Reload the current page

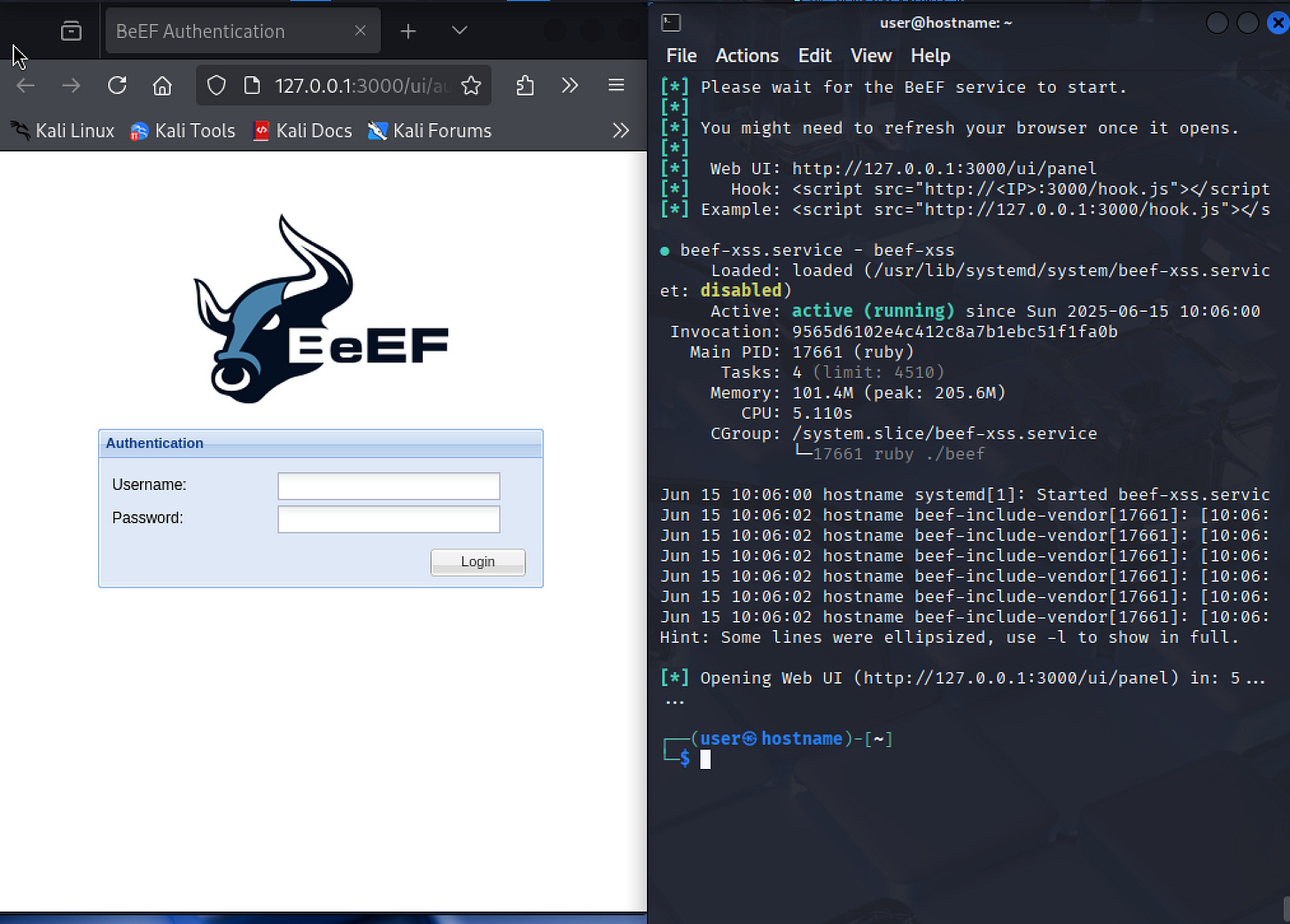pos(117,85)
